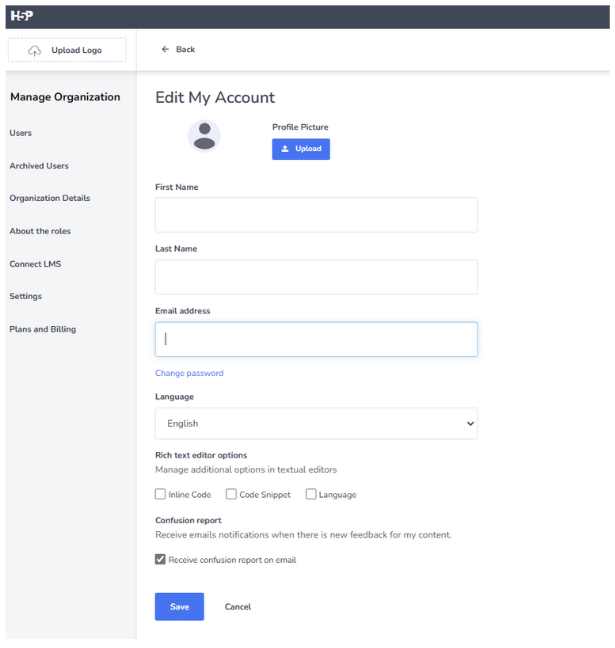Image resolution: width=615 pixels, height=648 pixels.
Task: Click the Change password link
Action: point(189,373)
